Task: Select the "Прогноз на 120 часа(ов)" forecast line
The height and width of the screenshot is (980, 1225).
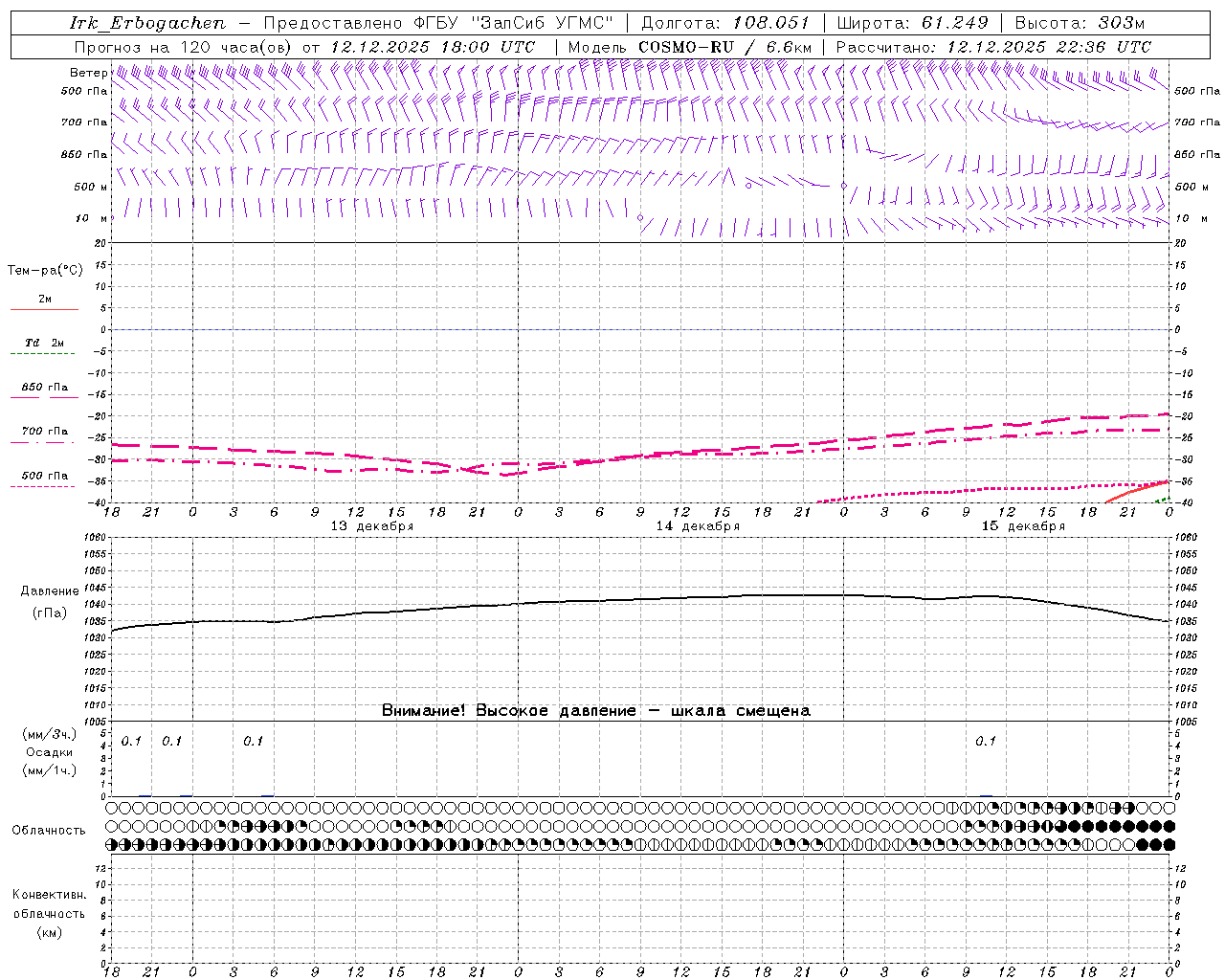Action: (x=184, y=47)
